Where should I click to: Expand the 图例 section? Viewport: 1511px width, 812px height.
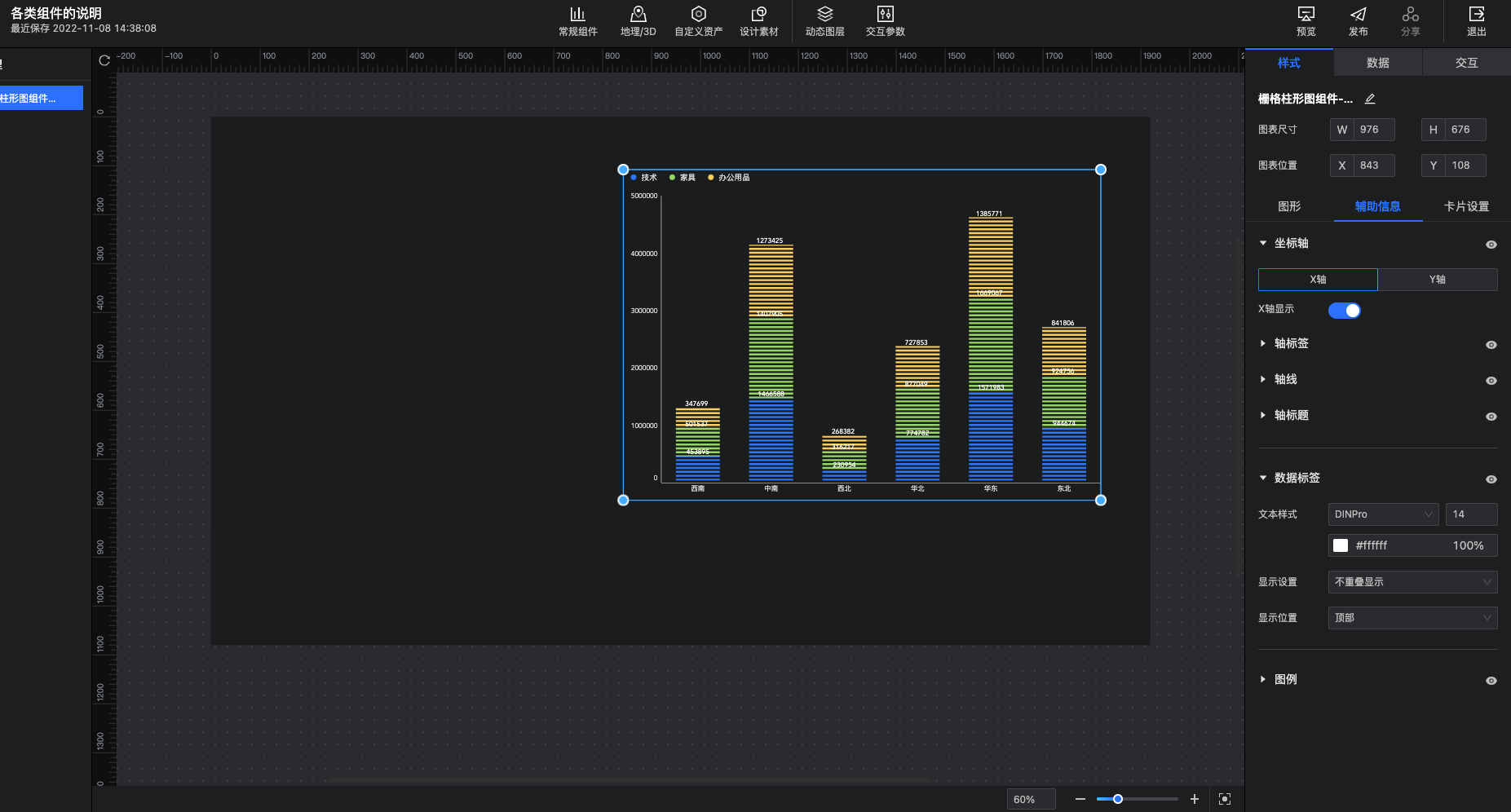(x=1263, y=679)
